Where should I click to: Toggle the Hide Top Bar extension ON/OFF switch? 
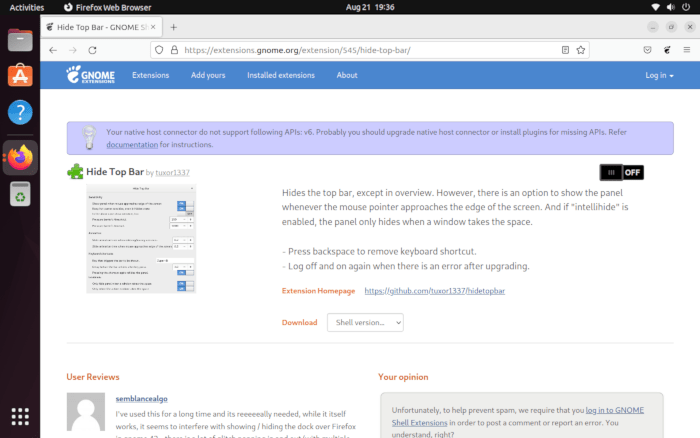(x=621, y=172)
